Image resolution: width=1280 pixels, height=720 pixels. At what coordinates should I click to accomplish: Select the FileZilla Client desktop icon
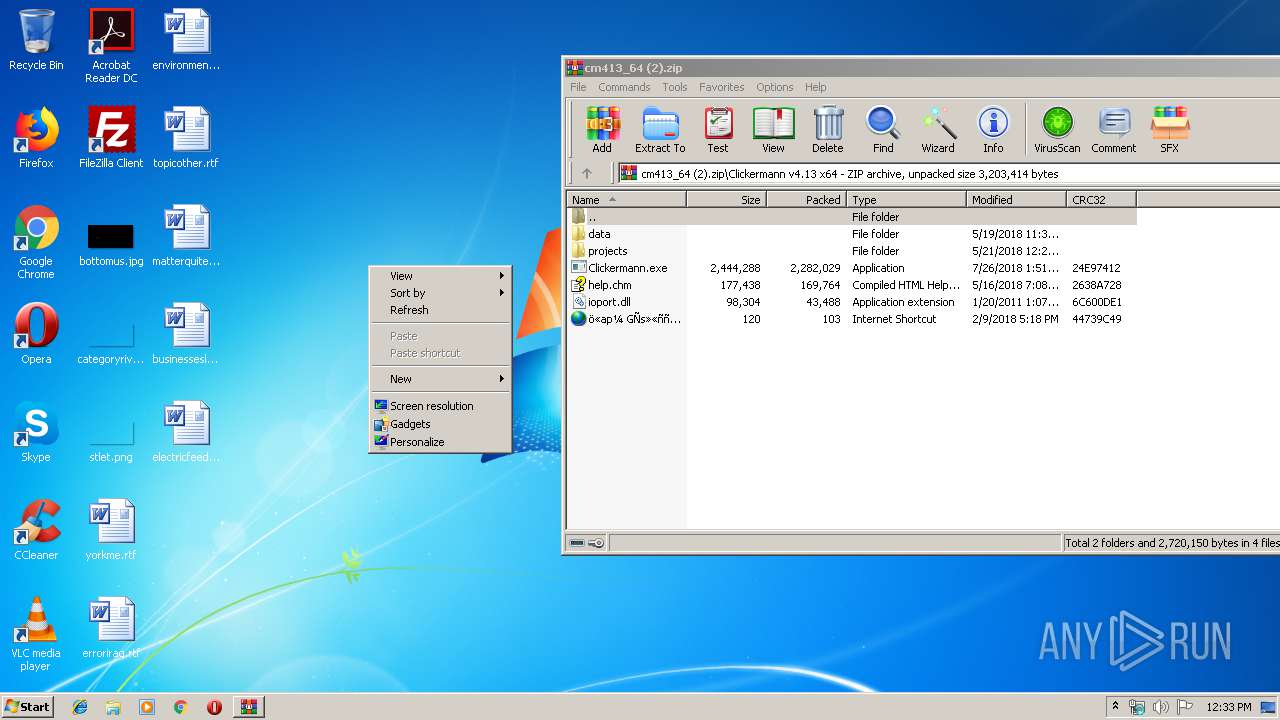pyautogui.click(x=111, y=138)
